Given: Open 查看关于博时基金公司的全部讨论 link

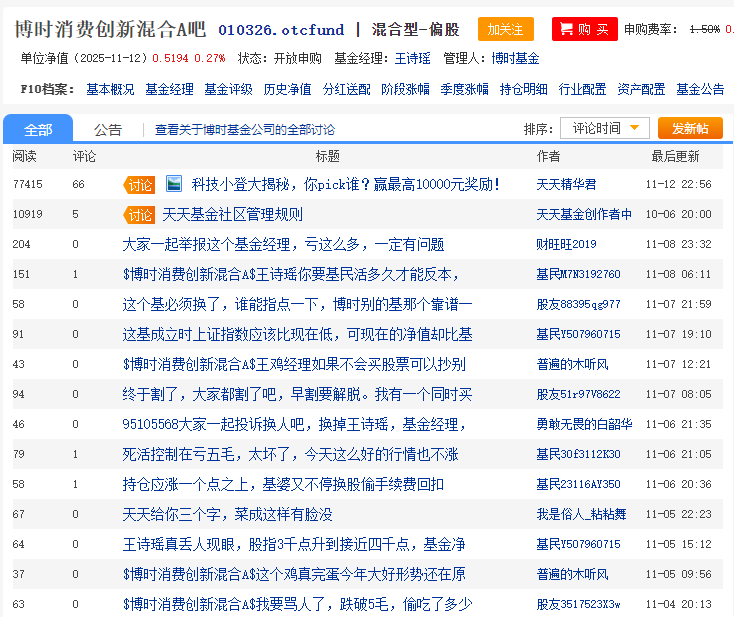Looking at the screenshot, I should (245, 130).
